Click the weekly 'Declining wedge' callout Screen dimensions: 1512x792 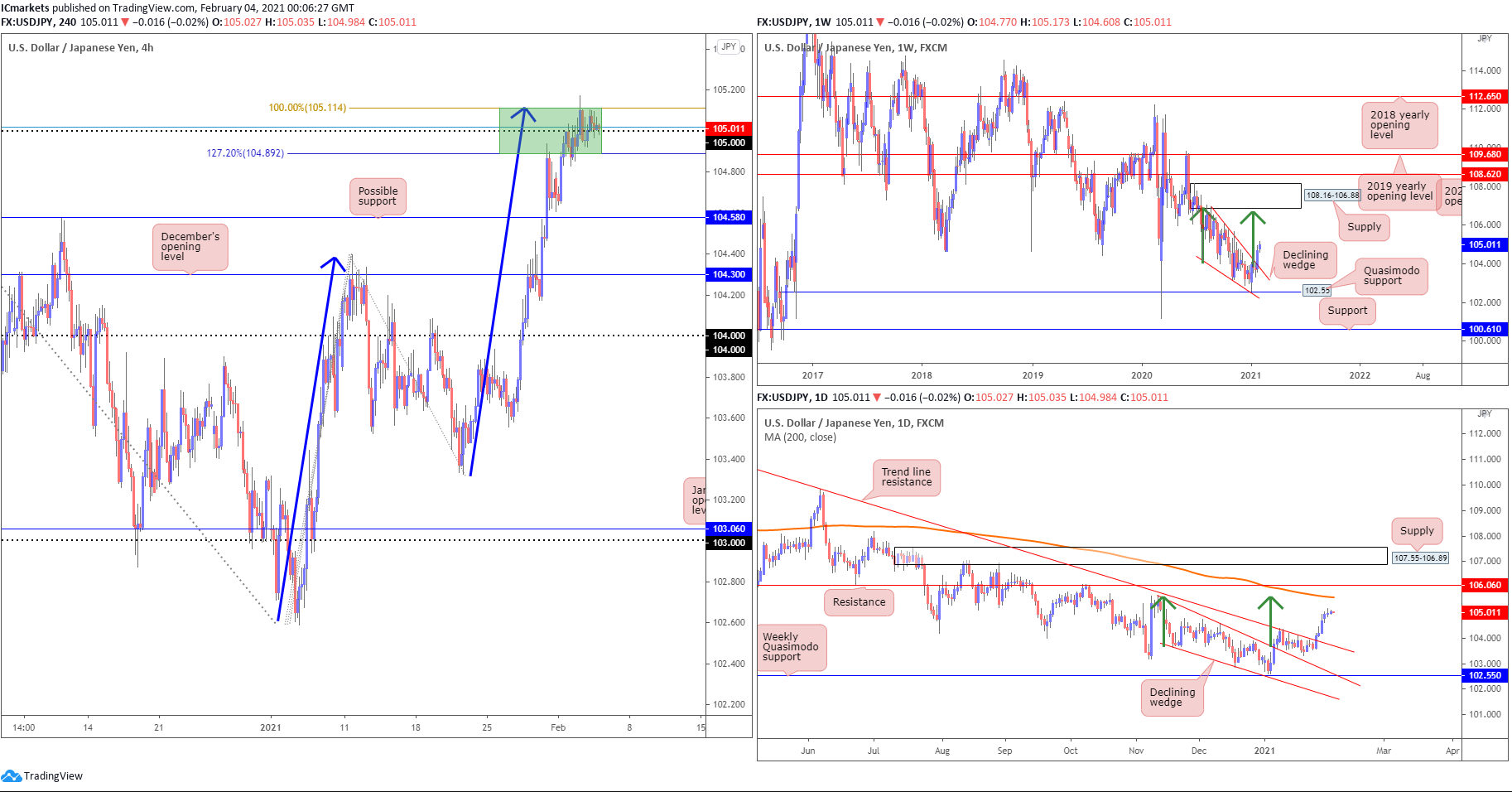tap(1305, 260)
